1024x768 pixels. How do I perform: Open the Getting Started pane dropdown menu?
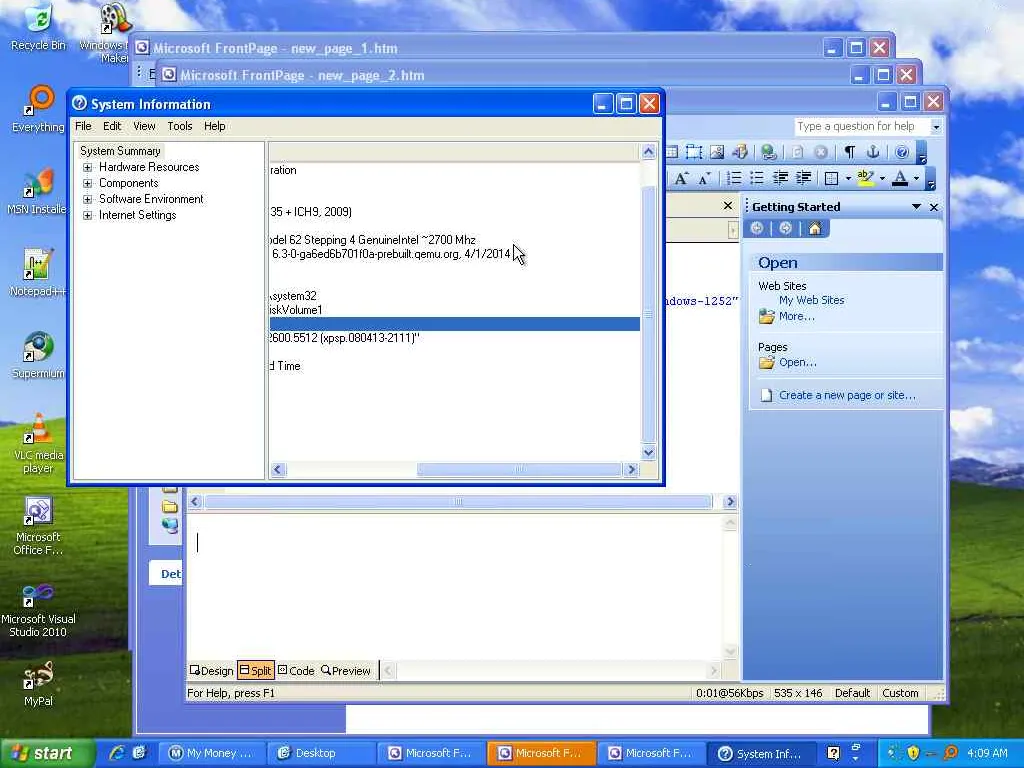coord(916,207)
